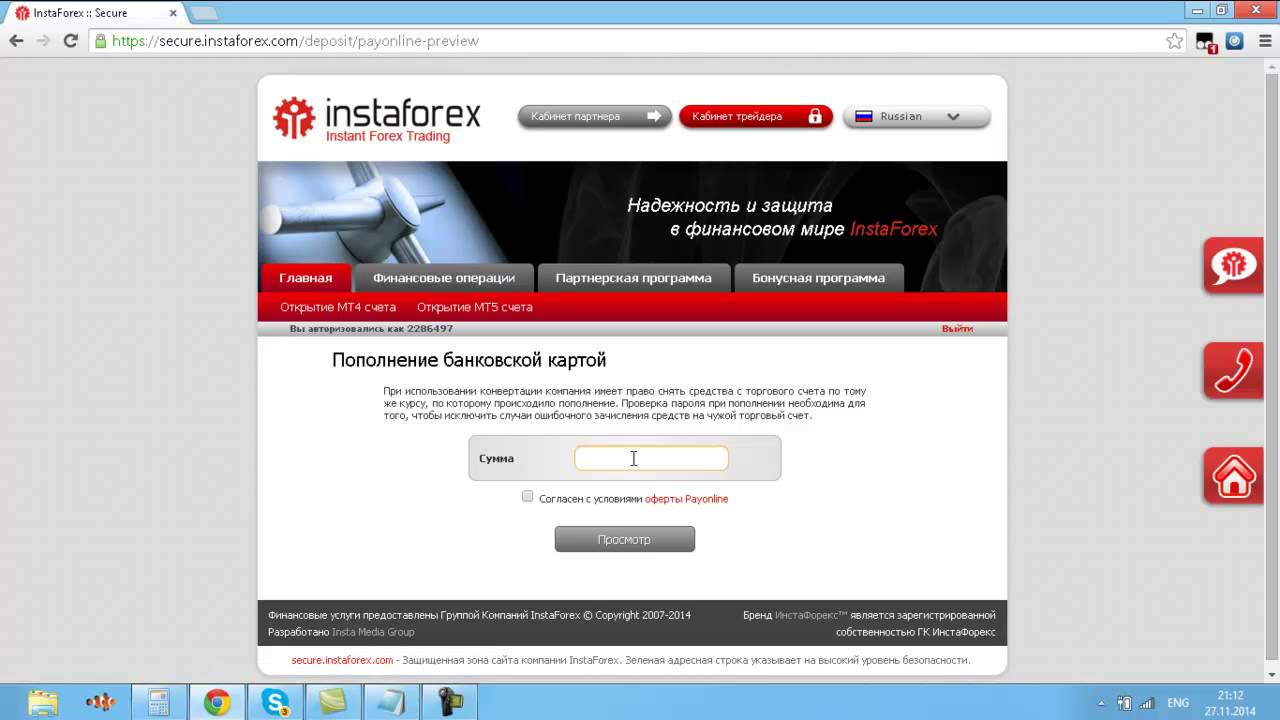1280x720 pixels.
Task: Click the account text Вы авторизовались как 2286497
Action: tap(371, 329)
